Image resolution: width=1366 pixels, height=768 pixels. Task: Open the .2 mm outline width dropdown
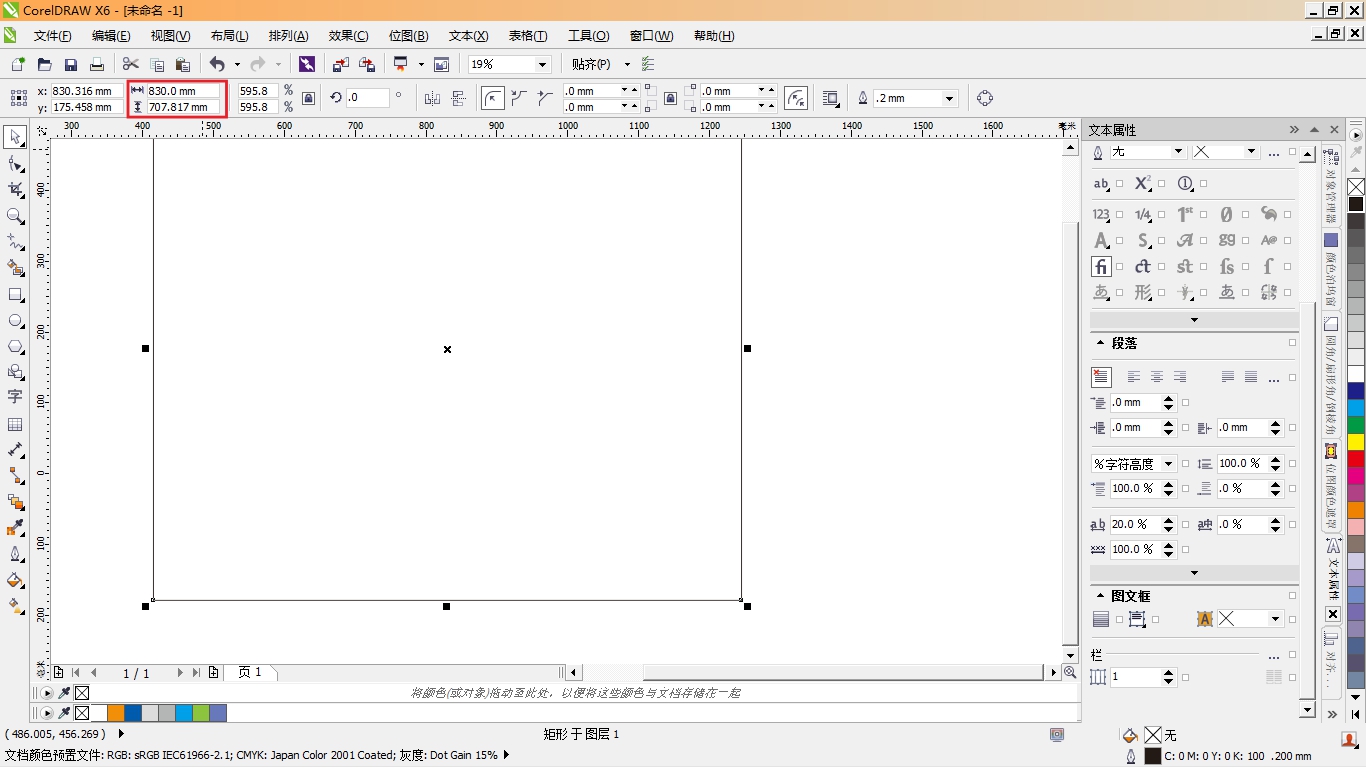[950, 98]
